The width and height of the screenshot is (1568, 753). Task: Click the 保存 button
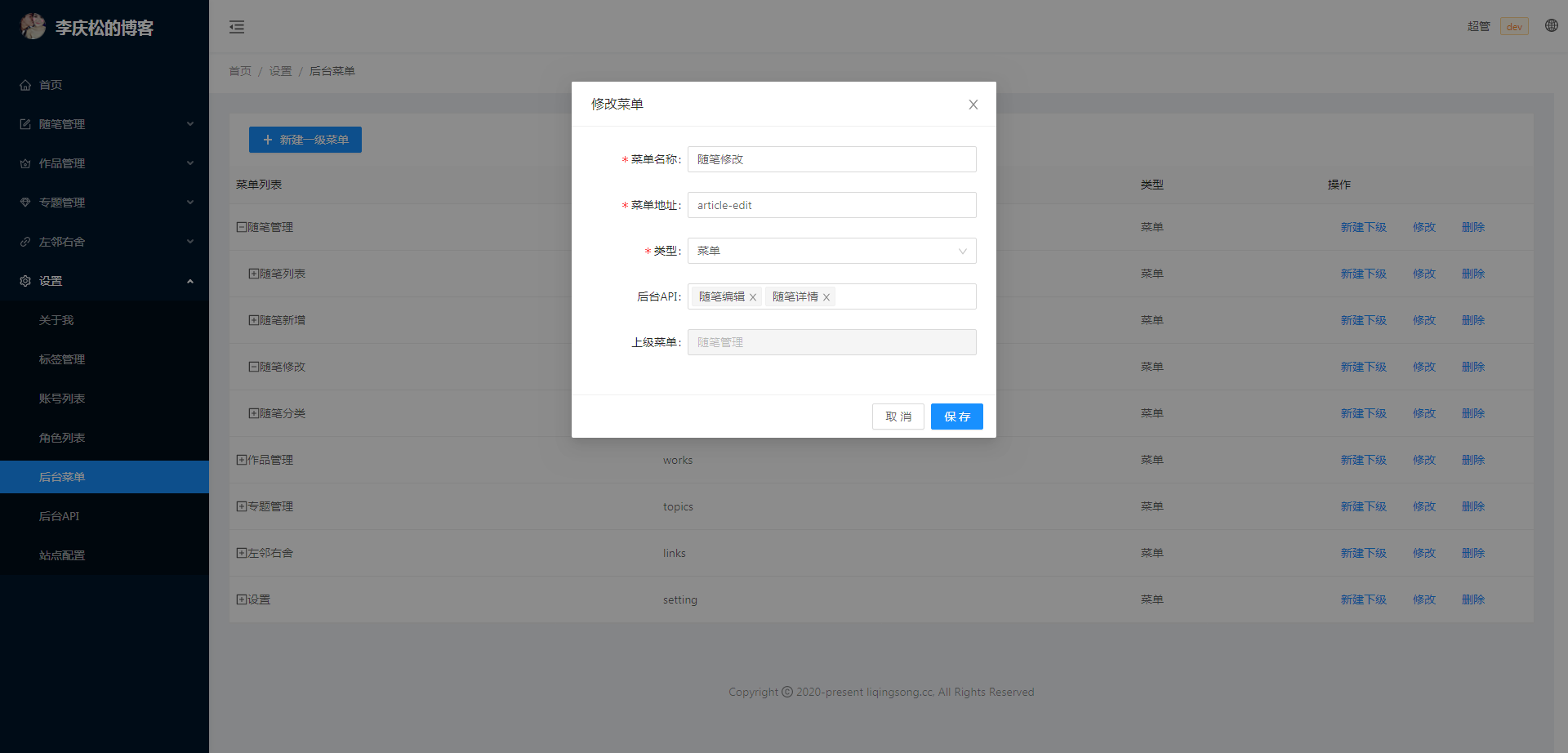tap(957, 417)
